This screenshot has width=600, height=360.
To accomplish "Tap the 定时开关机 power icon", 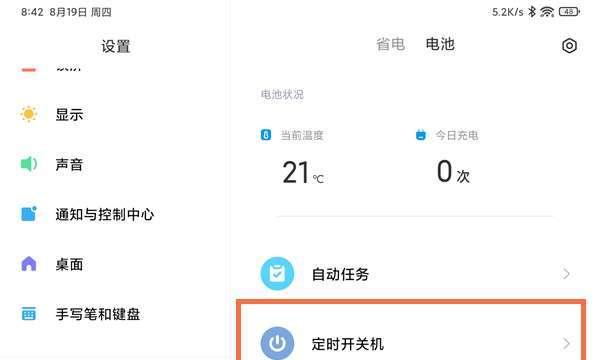I will 277,343.
